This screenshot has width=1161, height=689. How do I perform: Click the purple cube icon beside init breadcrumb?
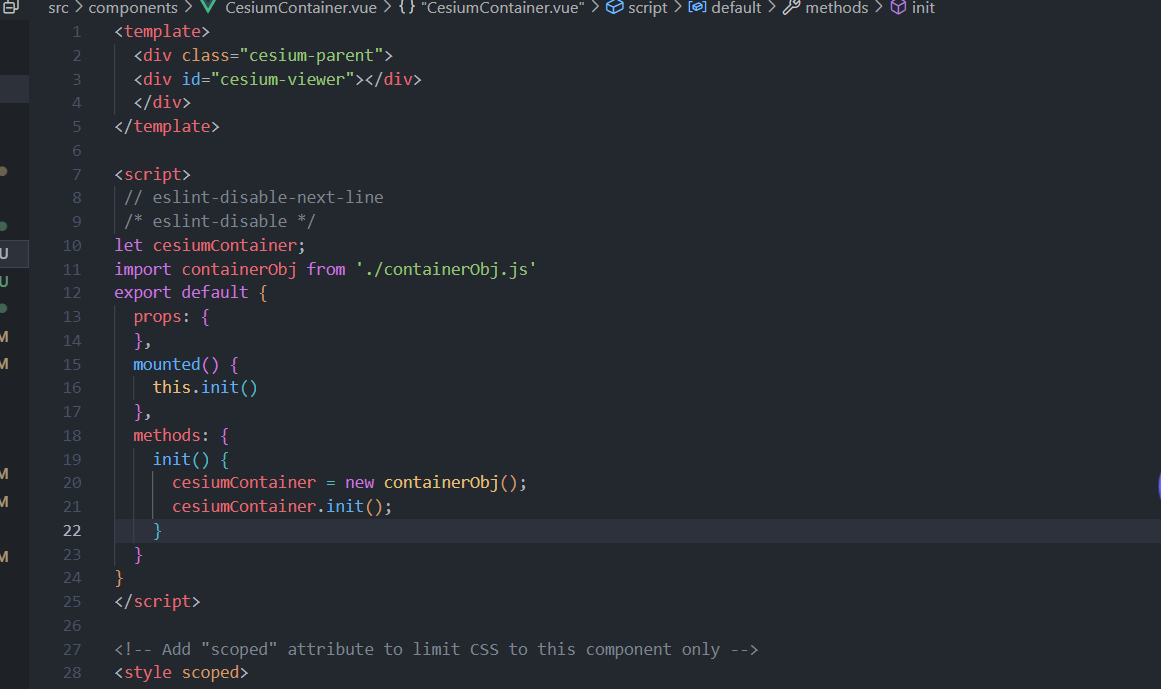pos(897,7)
